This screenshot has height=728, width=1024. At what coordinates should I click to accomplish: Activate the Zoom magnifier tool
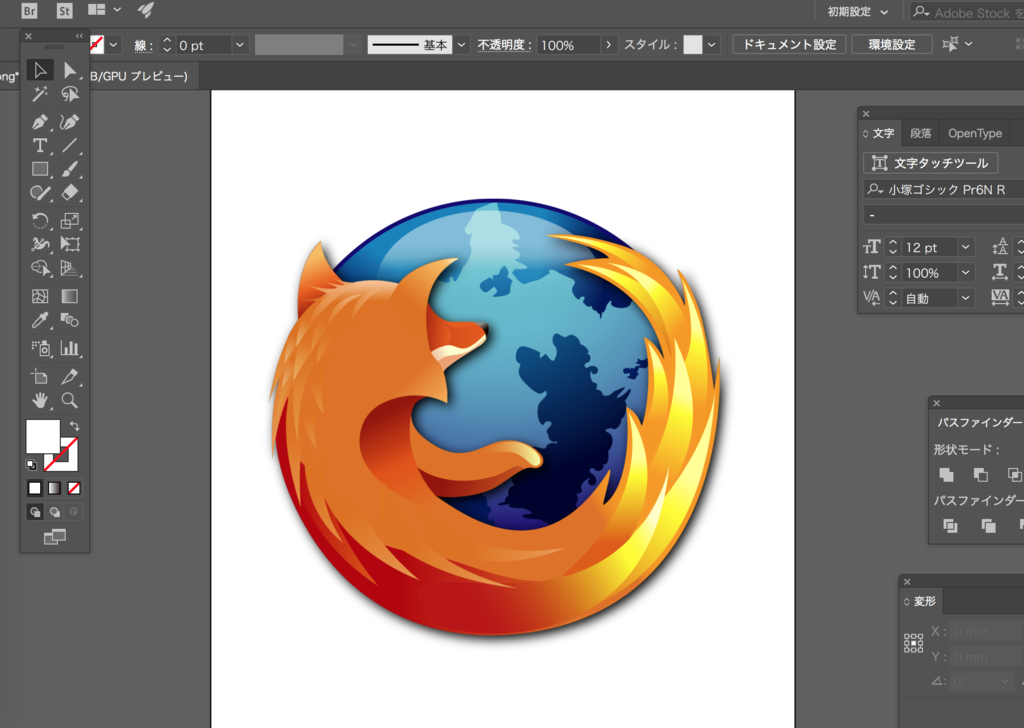coord(70,400)
